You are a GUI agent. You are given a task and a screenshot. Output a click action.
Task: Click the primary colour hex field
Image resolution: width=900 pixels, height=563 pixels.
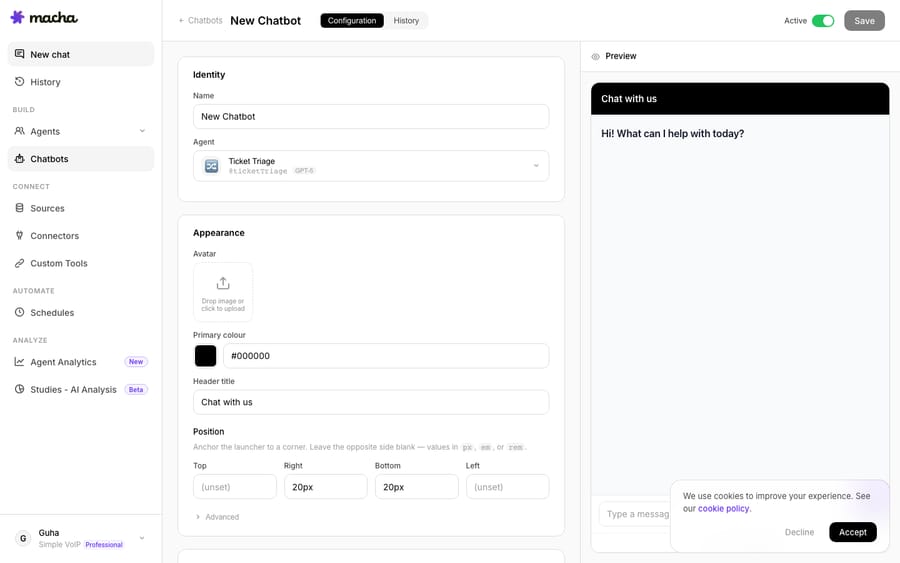386,355
